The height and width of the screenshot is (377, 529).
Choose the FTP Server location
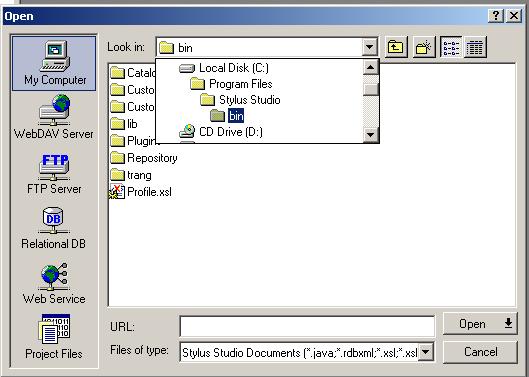click(54, 174)
